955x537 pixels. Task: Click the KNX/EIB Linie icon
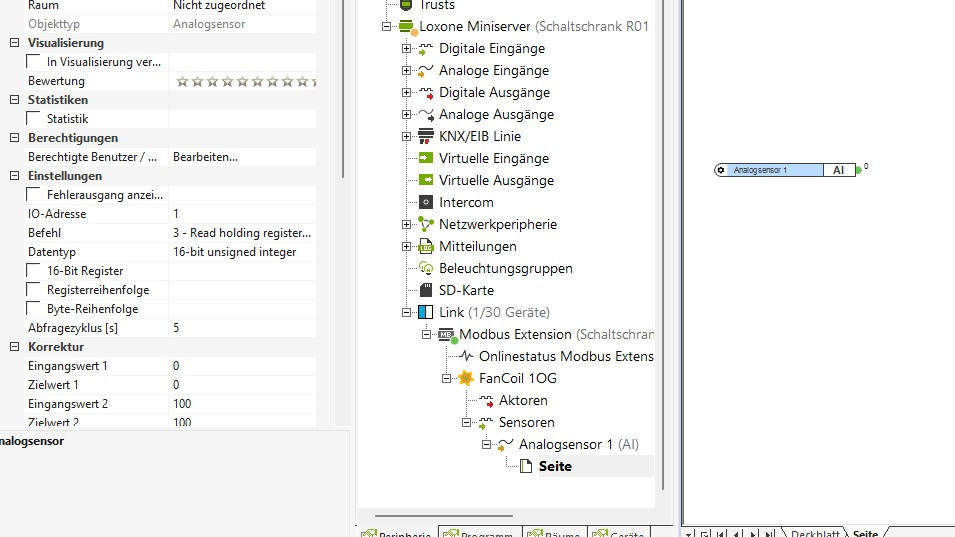click(426, 136)
